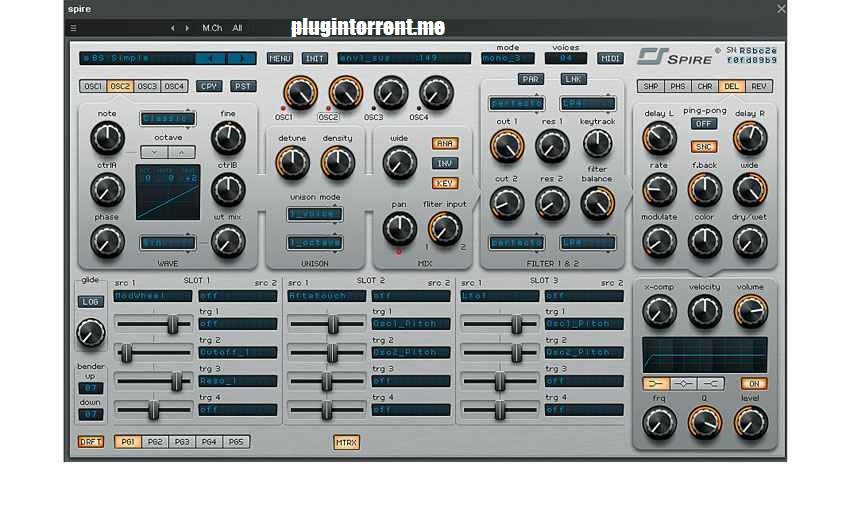This screenshot has width=850, height=505.
Task: Click the res 1 filter knob
Action: coord(552,146)
